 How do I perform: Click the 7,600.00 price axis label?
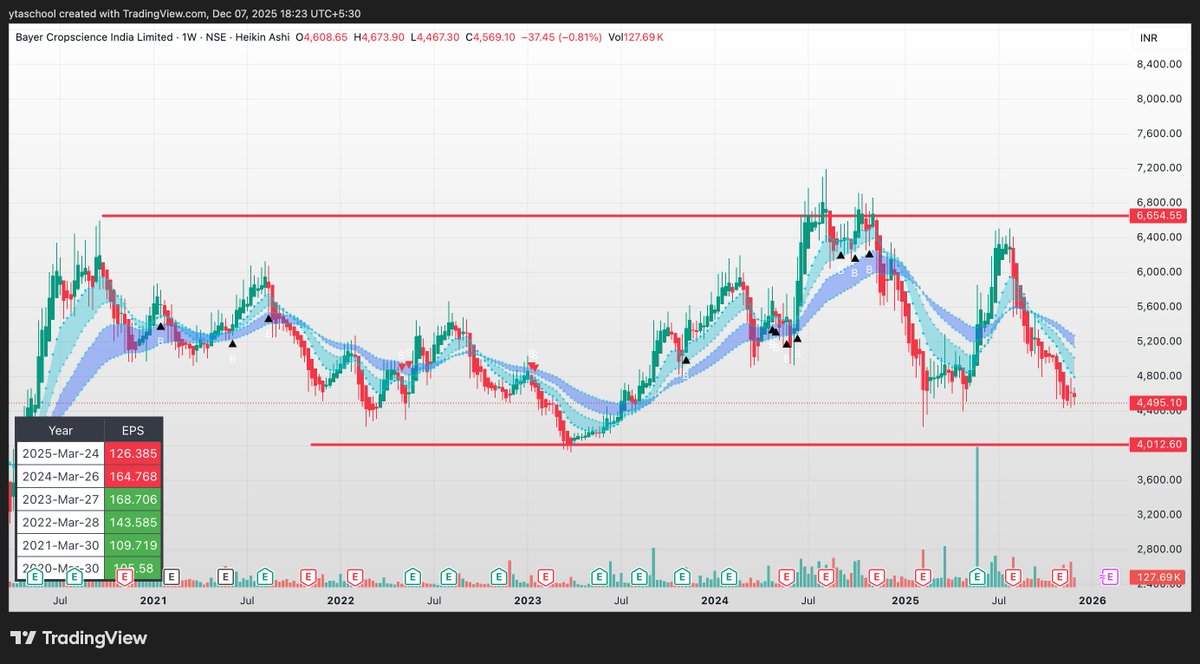click(x=1158, y=134)
